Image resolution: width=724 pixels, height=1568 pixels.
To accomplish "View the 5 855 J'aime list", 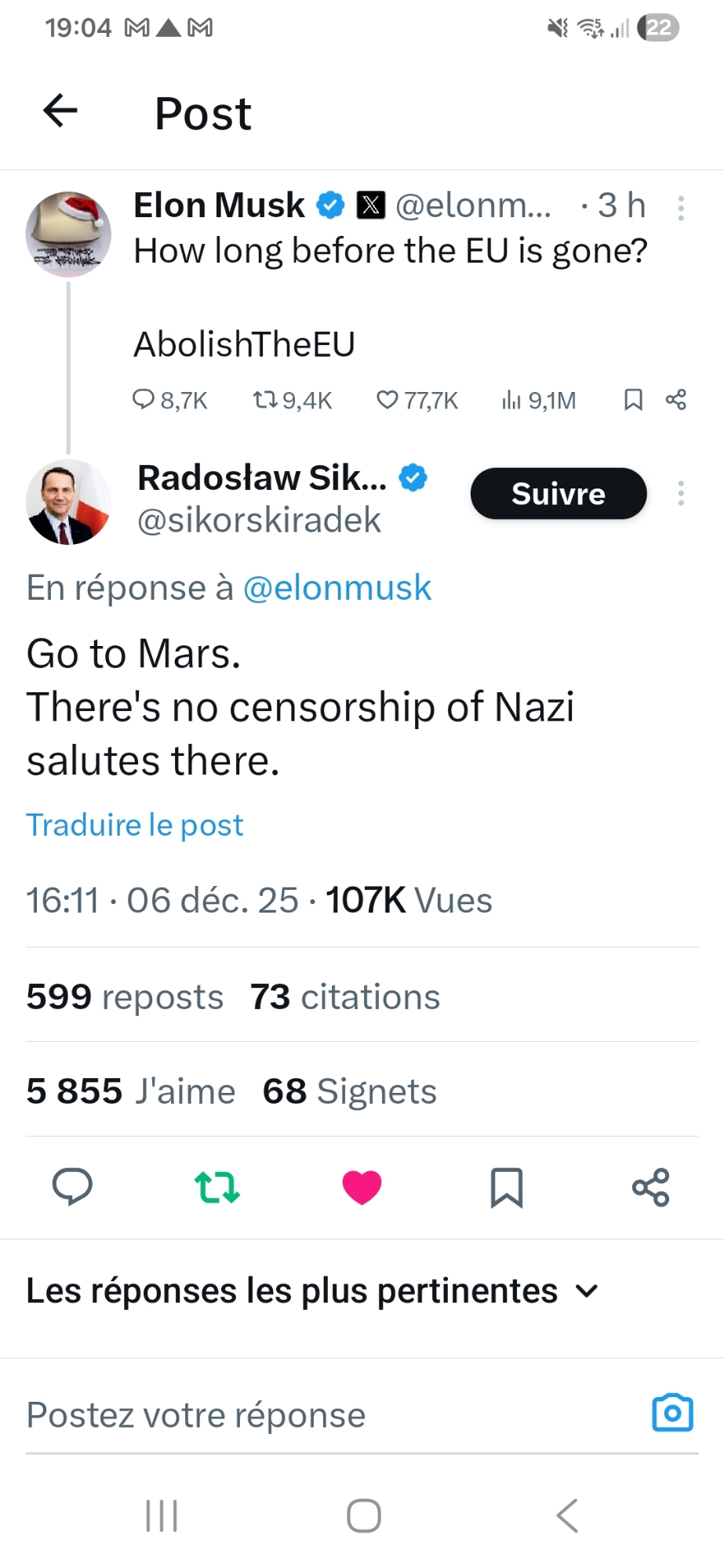I will (x=130, y=1091).
